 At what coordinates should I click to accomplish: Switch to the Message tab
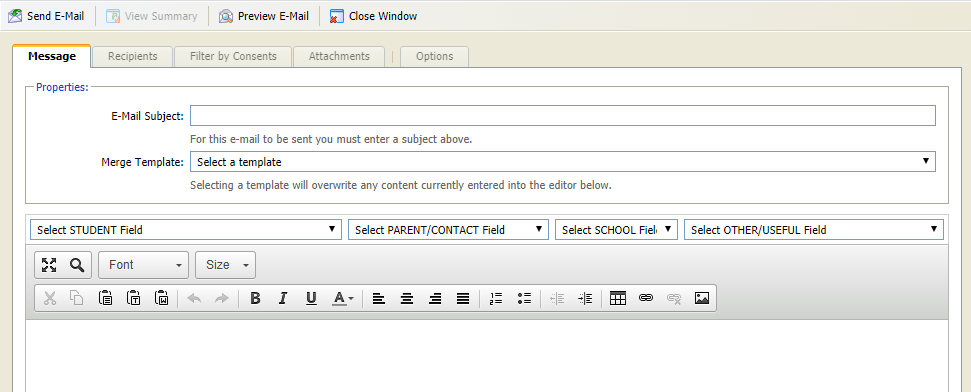tap(52, 56)
